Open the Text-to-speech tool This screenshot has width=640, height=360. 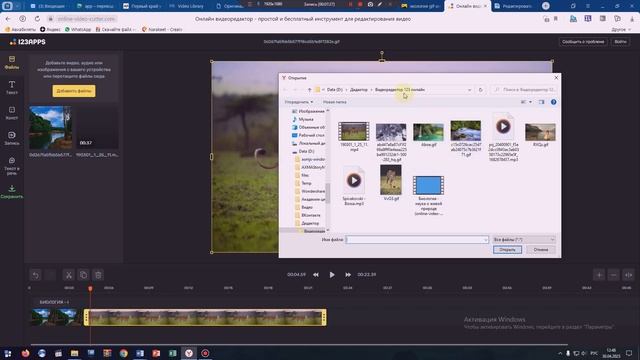point(12,166)
